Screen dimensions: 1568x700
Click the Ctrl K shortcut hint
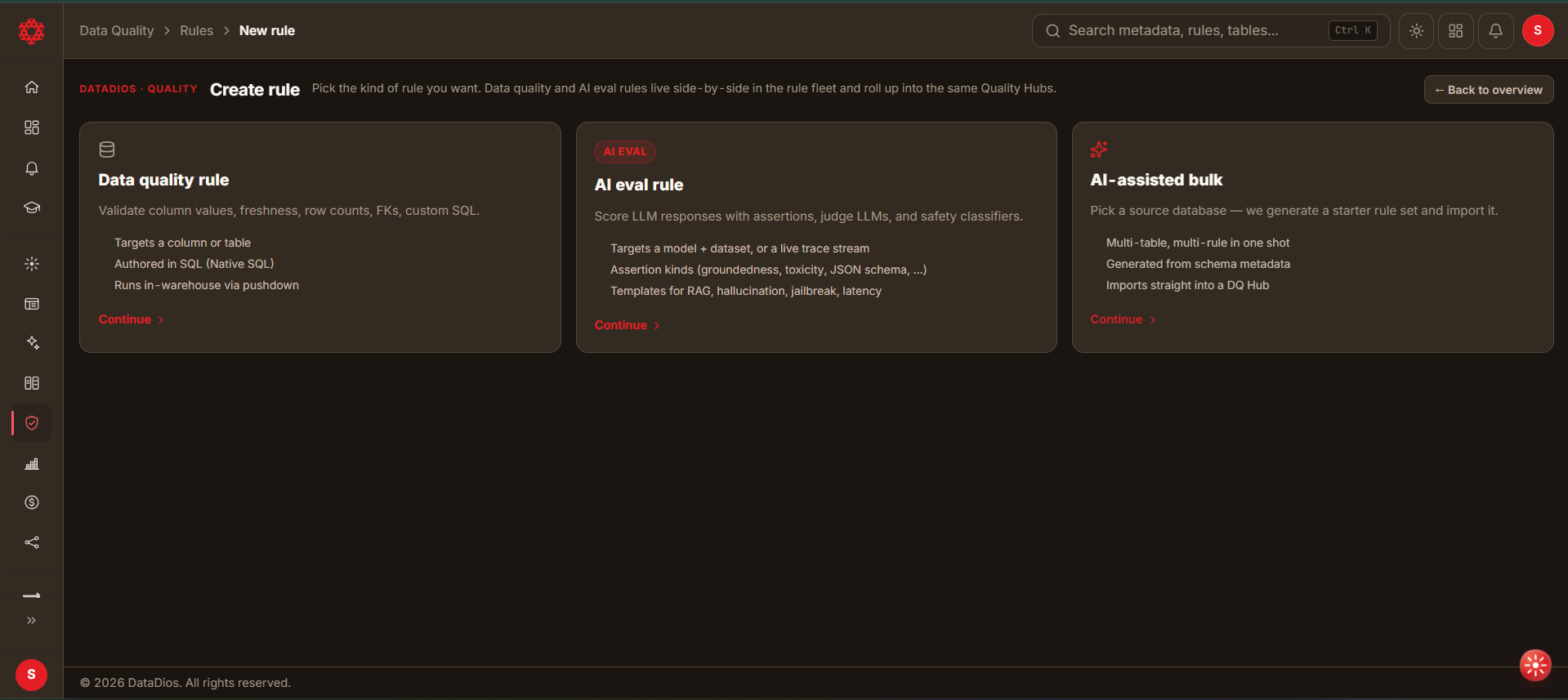click(x=1353, y=30)
